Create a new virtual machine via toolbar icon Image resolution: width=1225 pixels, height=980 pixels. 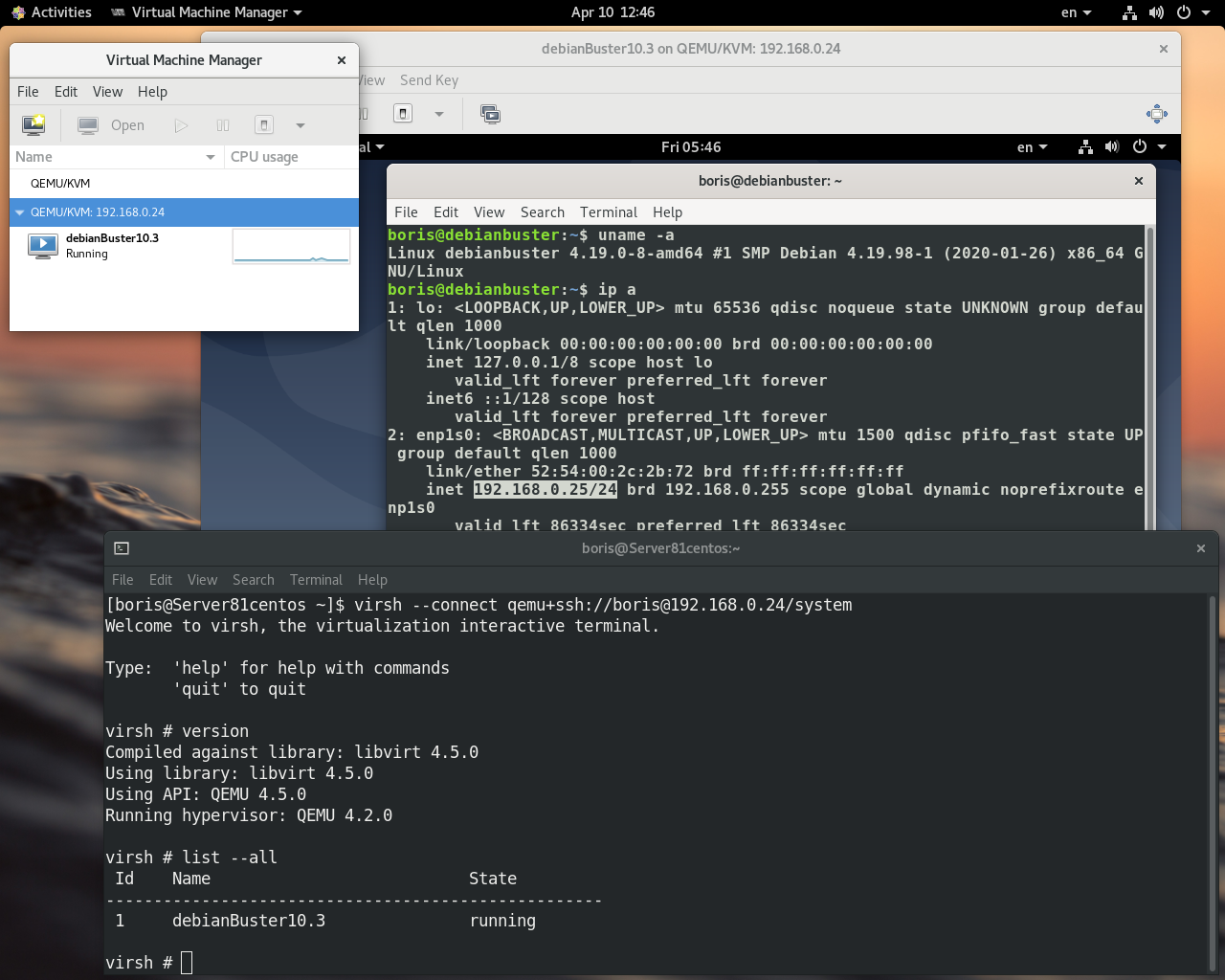click(x=33, y=124)
